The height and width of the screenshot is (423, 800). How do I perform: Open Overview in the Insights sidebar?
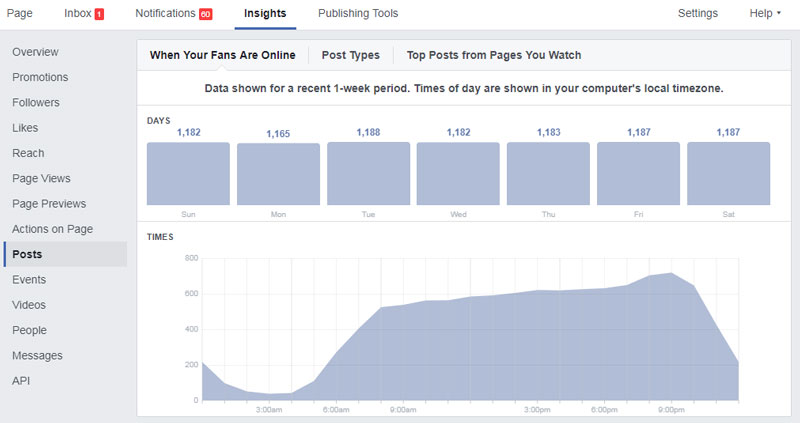(35, 52)
